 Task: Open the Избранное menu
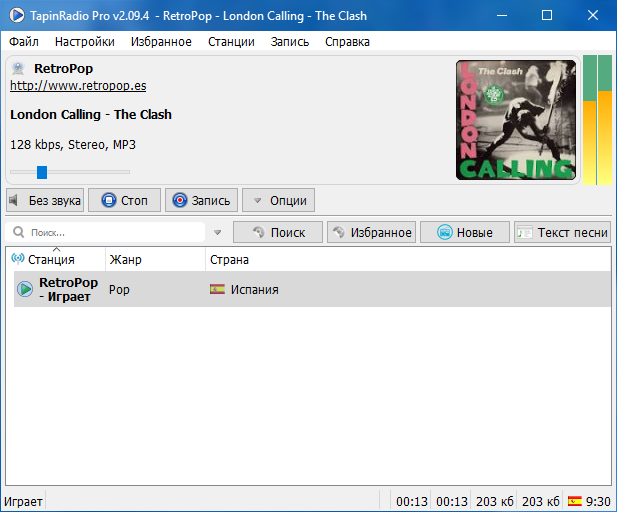[161, 42]
